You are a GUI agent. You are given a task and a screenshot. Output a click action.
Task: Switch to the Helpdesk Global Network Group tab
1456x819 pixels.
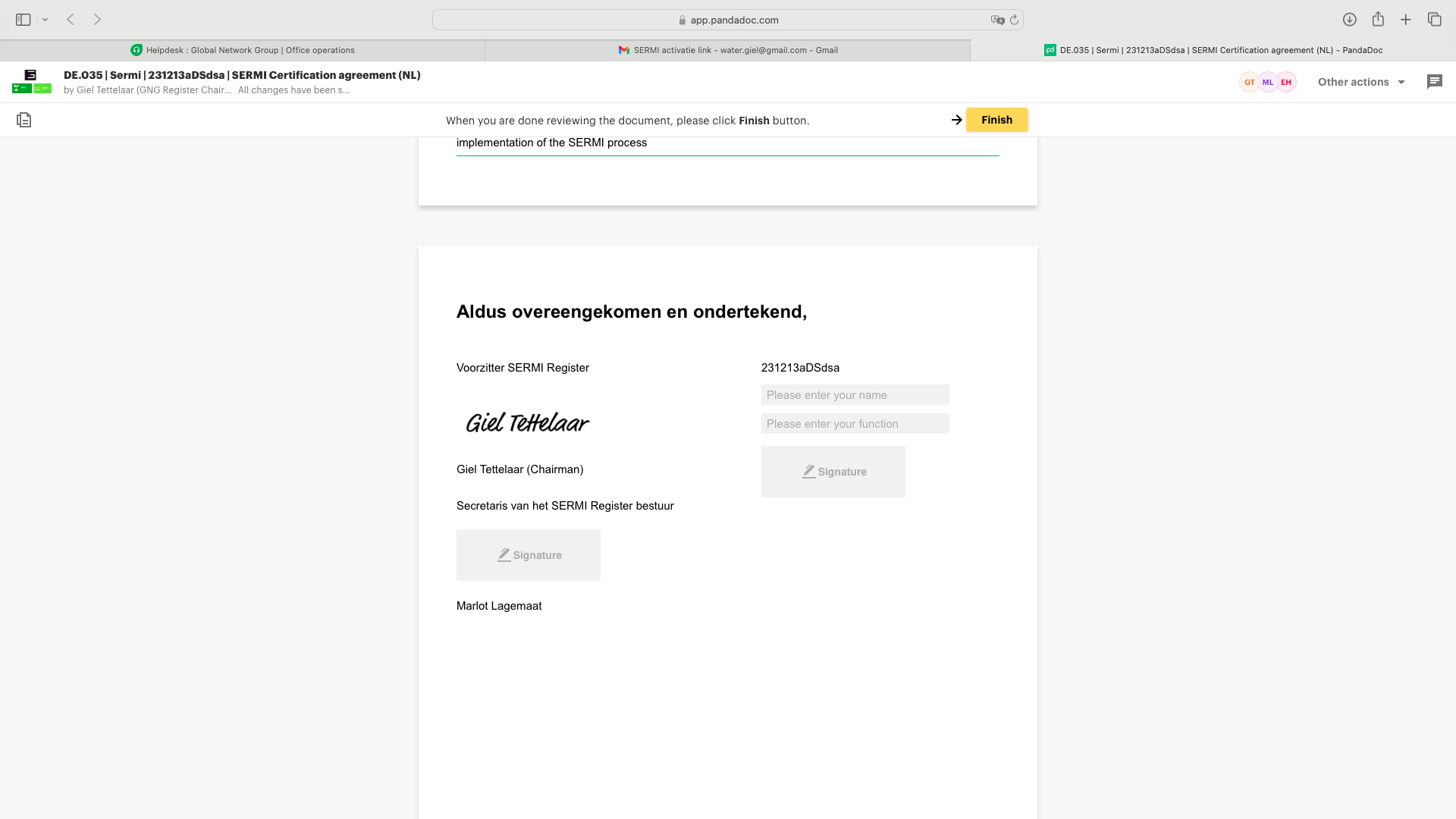click(243, 50)
